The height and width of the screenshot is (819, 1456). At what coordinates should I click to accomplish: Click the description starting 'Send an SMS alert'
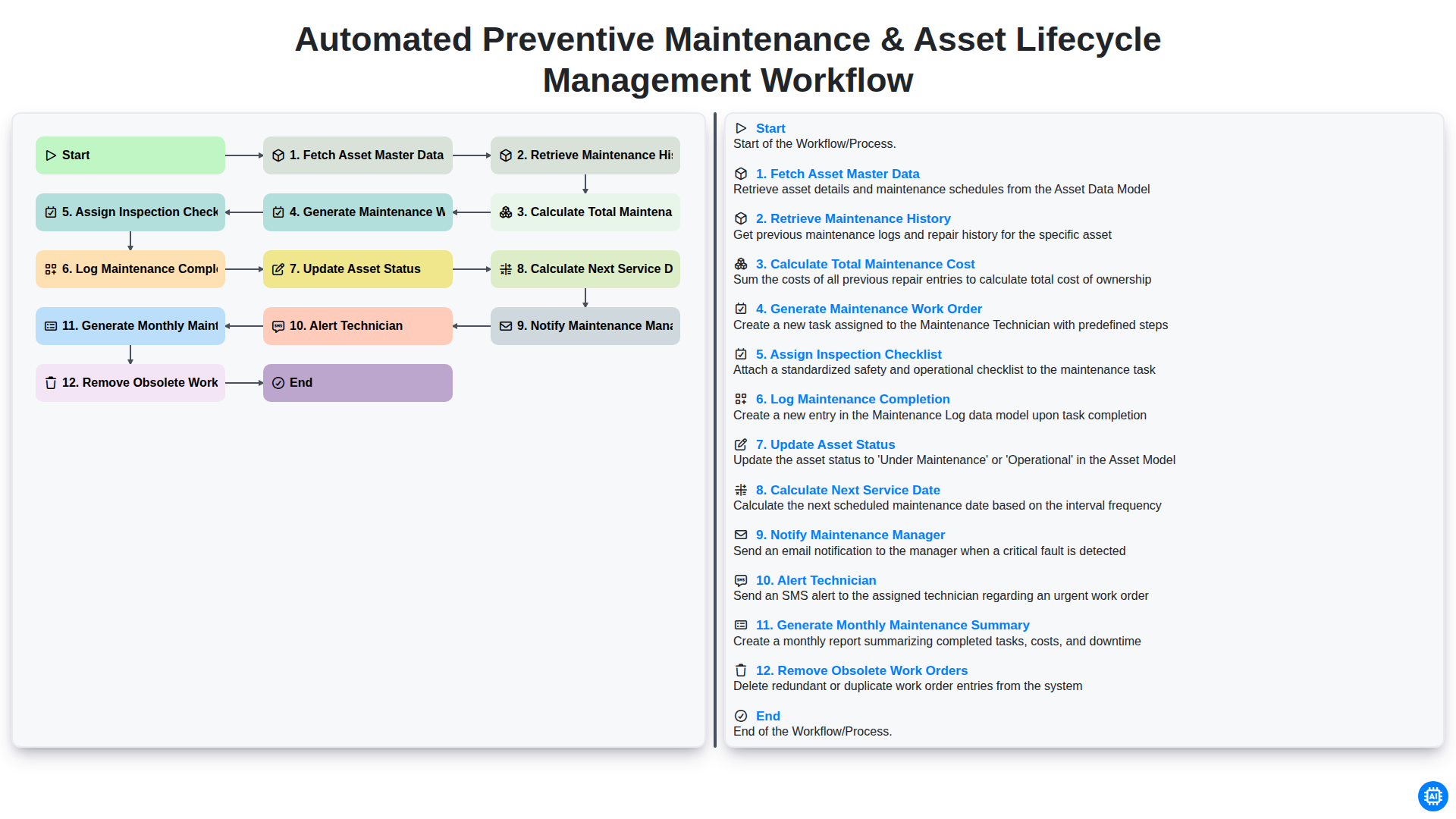[940, 596]
